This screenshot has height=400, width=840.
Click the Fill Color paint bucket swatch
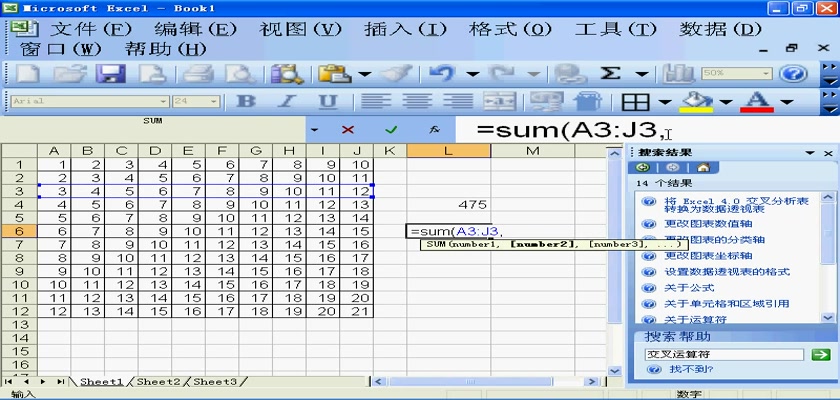694,102
